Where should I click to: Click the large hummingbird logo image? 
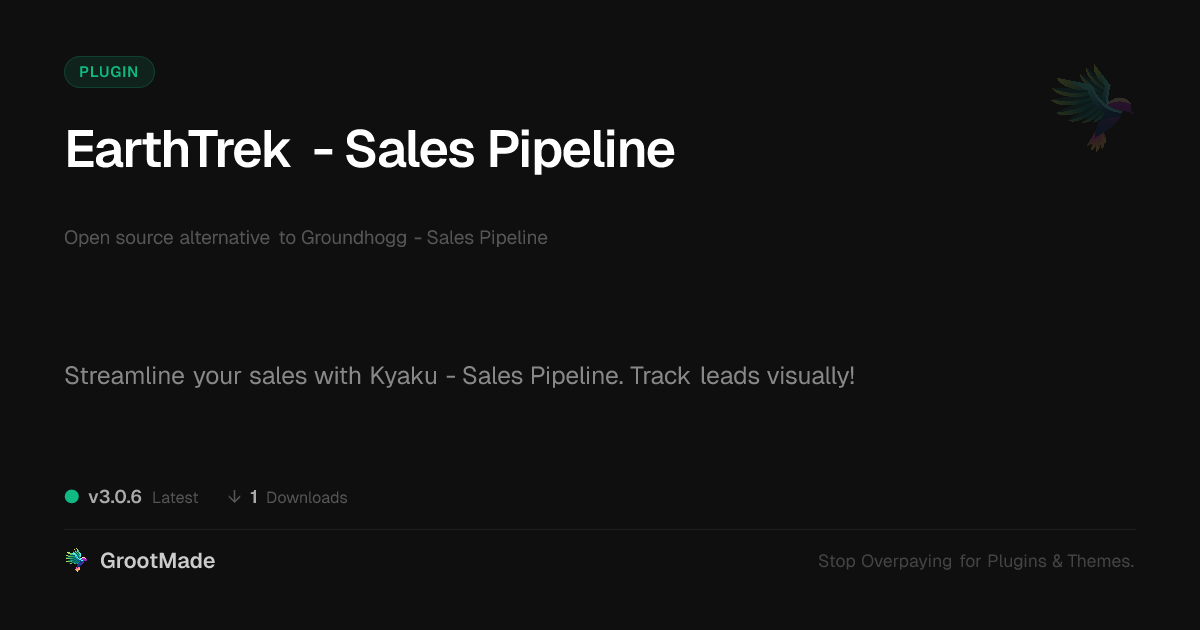tap(1092, 107)
